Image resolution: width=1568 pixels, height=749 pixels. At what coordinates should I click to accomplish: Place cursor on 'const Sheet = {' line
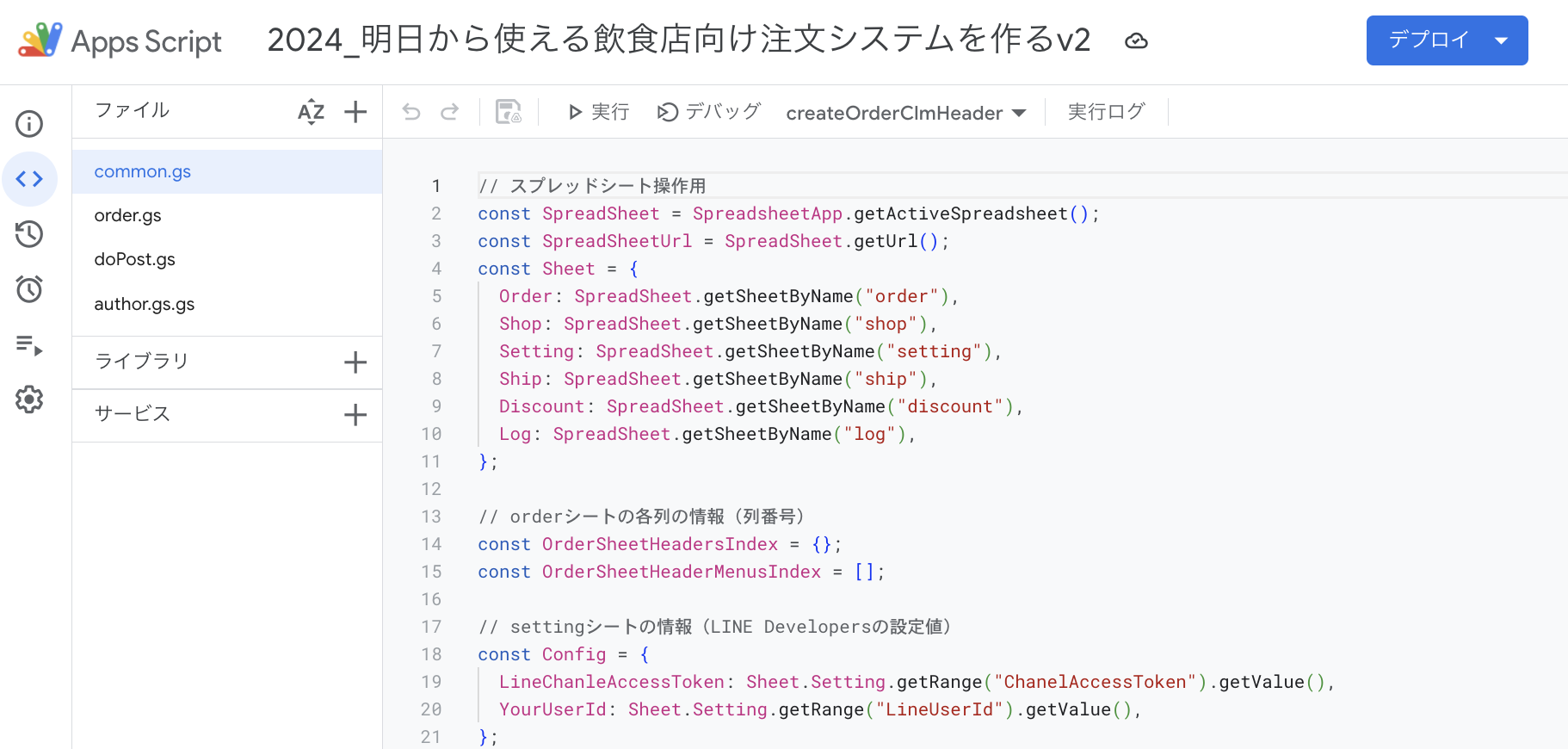click(x=559, y=269)
